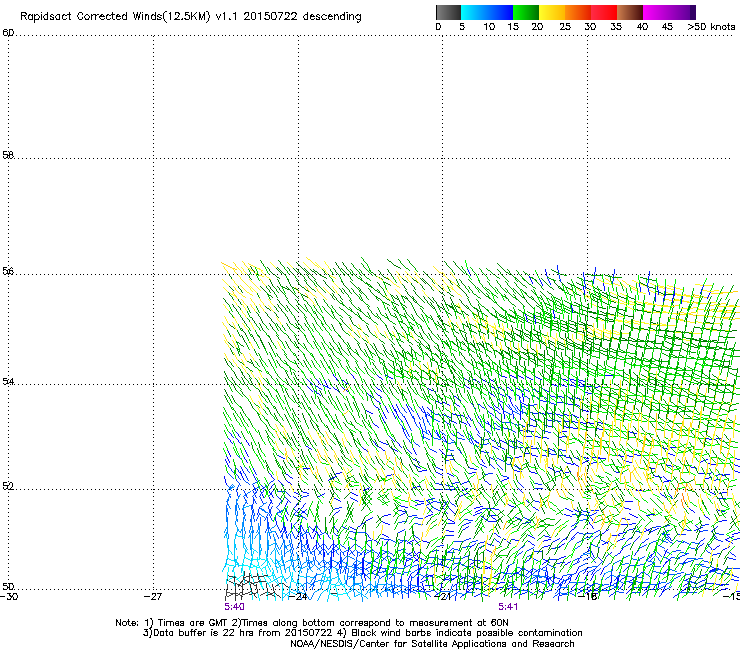Click the 'Times are GMT' note line
The height and width of the screenshot is (650, 740).
point(311,623)
